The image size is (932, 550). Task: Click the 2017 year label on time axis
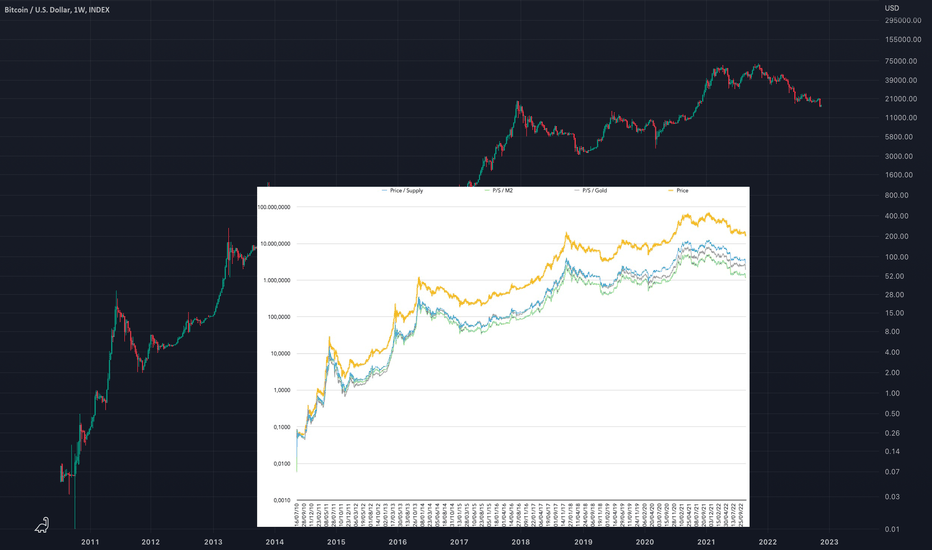pyautogui.click(x=459, y=542)
